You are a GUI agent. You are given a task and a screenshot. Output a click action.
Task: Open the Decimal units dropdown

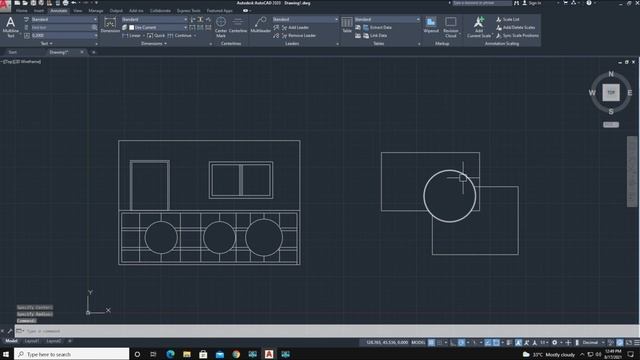(x=593, y=342)
